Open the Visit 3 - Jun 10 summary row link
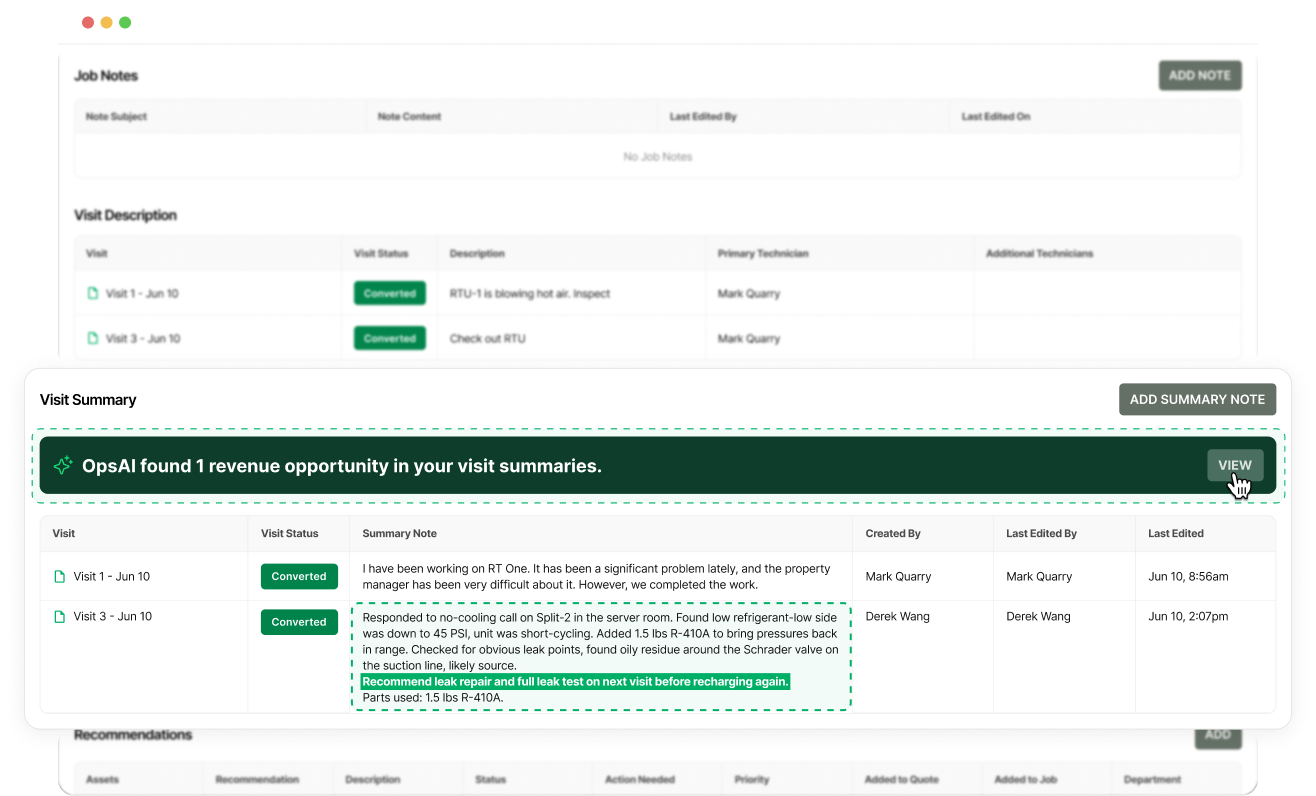This screenshot has height=796, width=1316. coord(113,617)
